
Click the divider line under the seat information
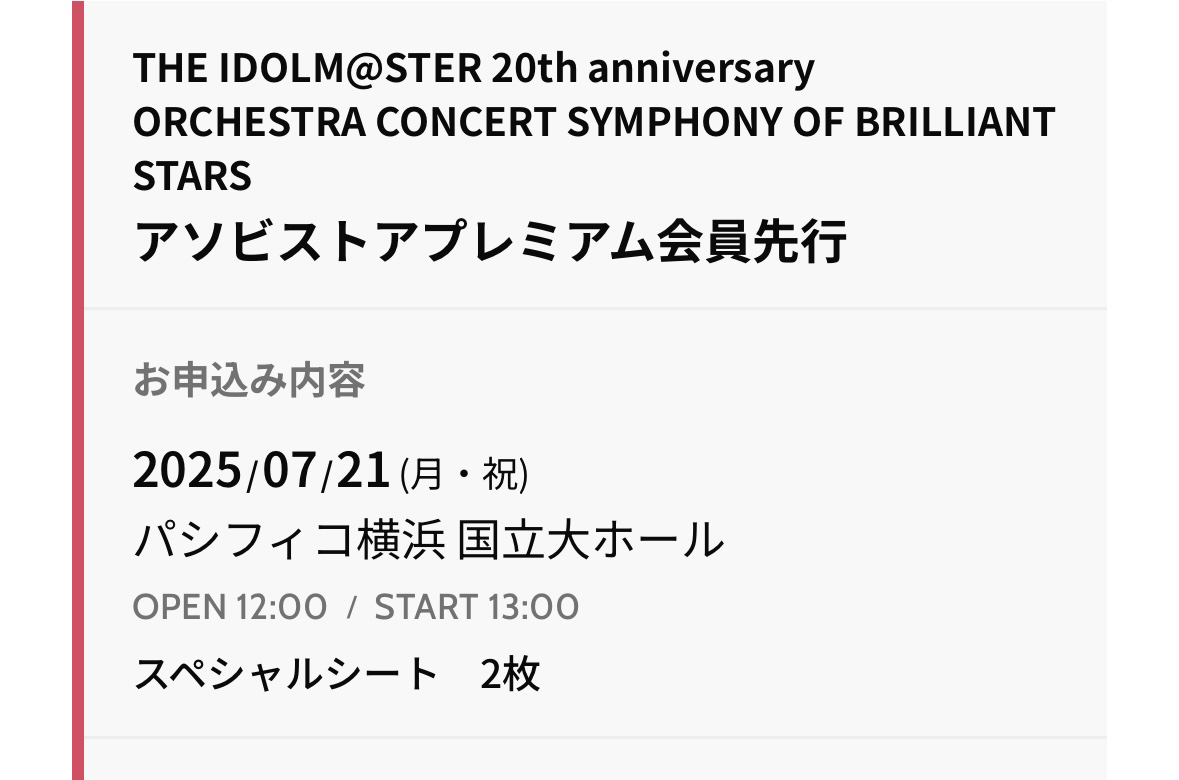(596, 738)
